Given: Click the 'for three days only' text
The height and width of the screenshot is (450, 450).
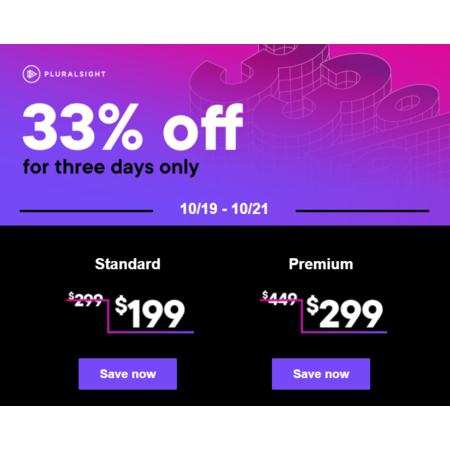Looking at the screenshot, I should 111,167.
